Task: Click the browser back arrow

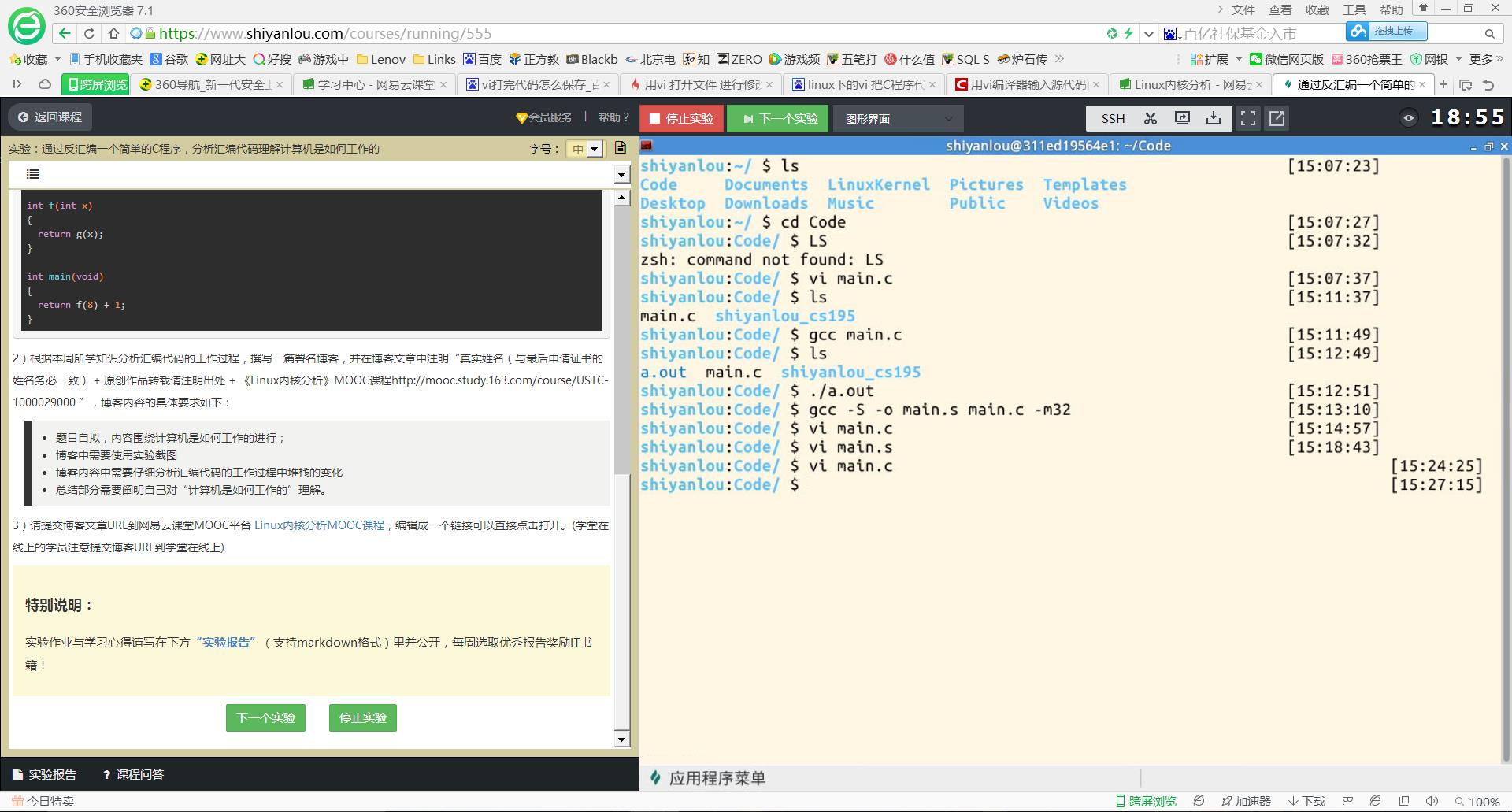Action: [65, 33]
